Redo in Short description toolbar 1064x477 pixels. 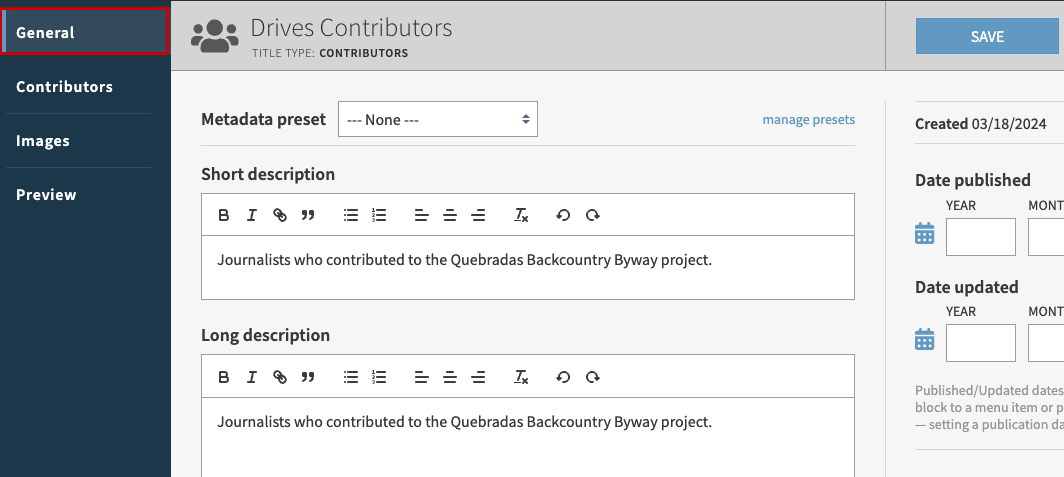[x=593, y=215]
